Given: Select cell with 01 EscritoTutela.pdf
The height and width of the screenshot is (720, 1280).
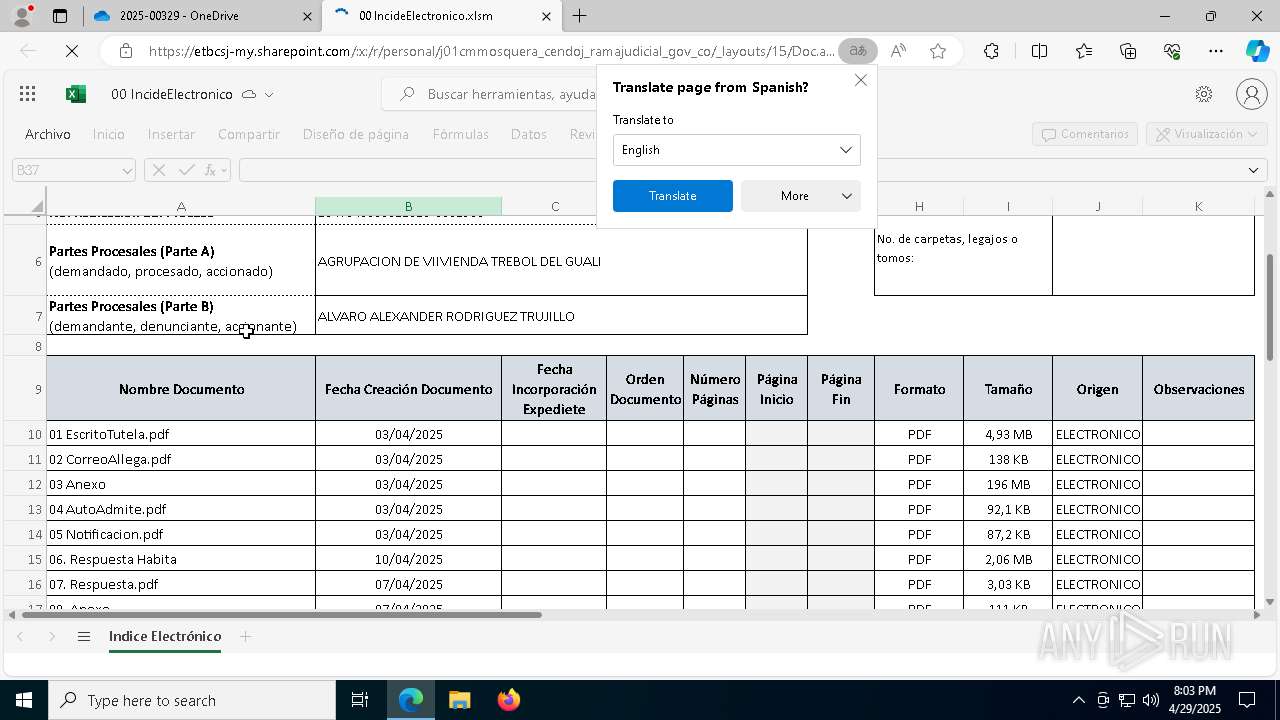Looking at the screenshot, I should pyautogui.click(x=181, y=434).
